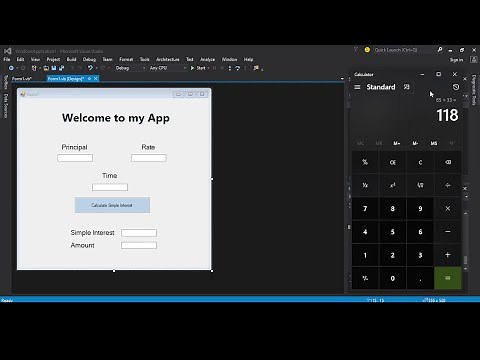The width and height of the screenshot is (480, 360).
Task: Click the Calculator 3 key
Action: point(420,255)
